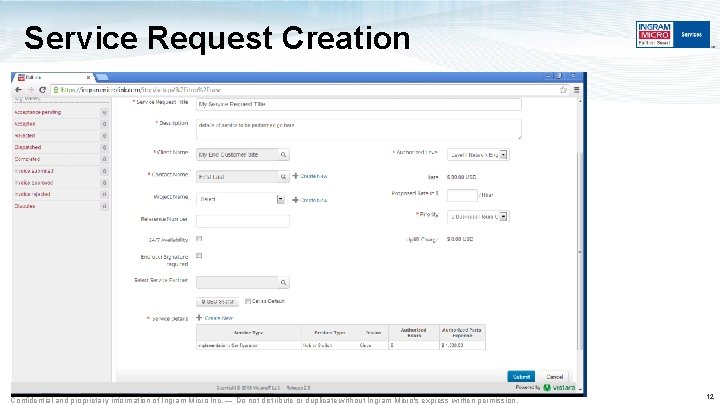This screenshot has height=405, width=720.
Task: Select the Invoice approved sidebar item
Action: [x=34, y=183]
